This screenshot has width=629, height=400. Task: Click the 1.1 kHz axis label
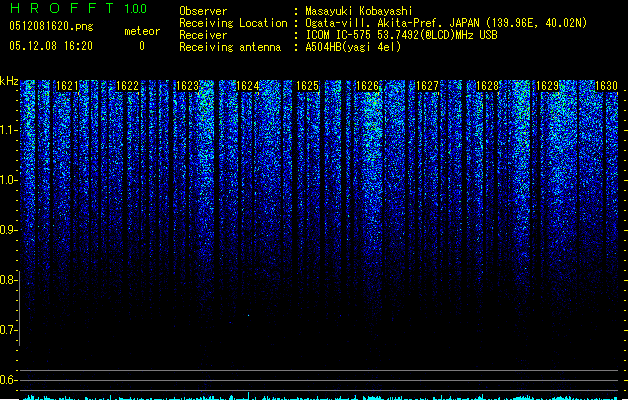click(x=9, y=130)
